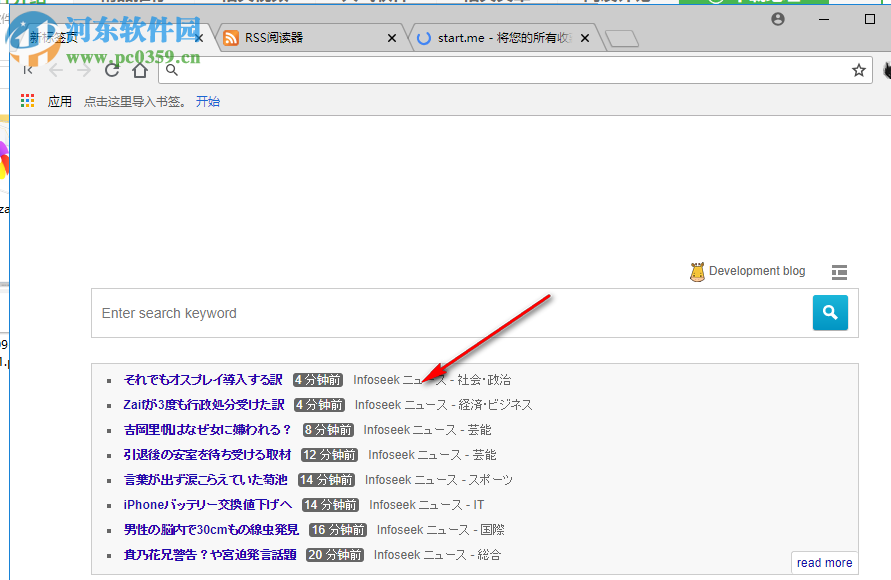Go back using the back arrow
Viewport: 891px width, 580px height.
pos(56,71)
